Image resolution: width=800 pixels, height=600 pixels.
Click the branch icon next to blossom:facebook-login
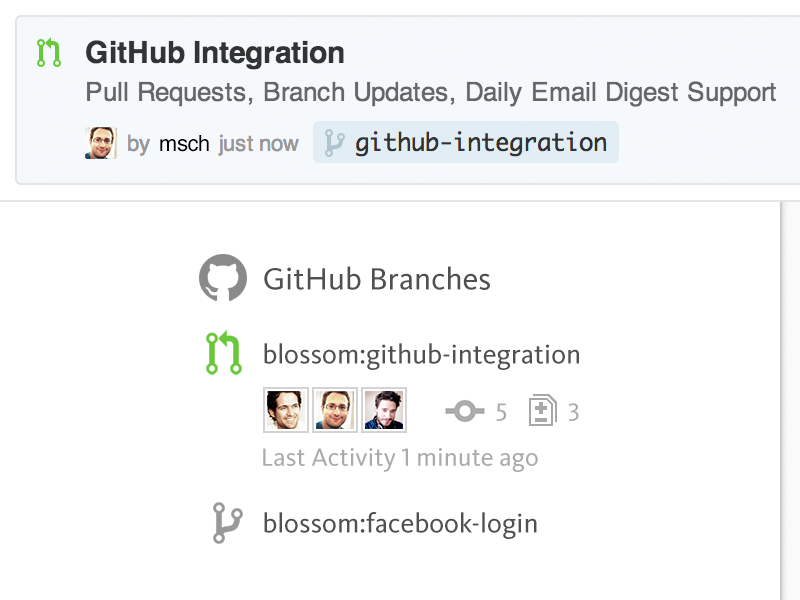(x=227, y=523)
